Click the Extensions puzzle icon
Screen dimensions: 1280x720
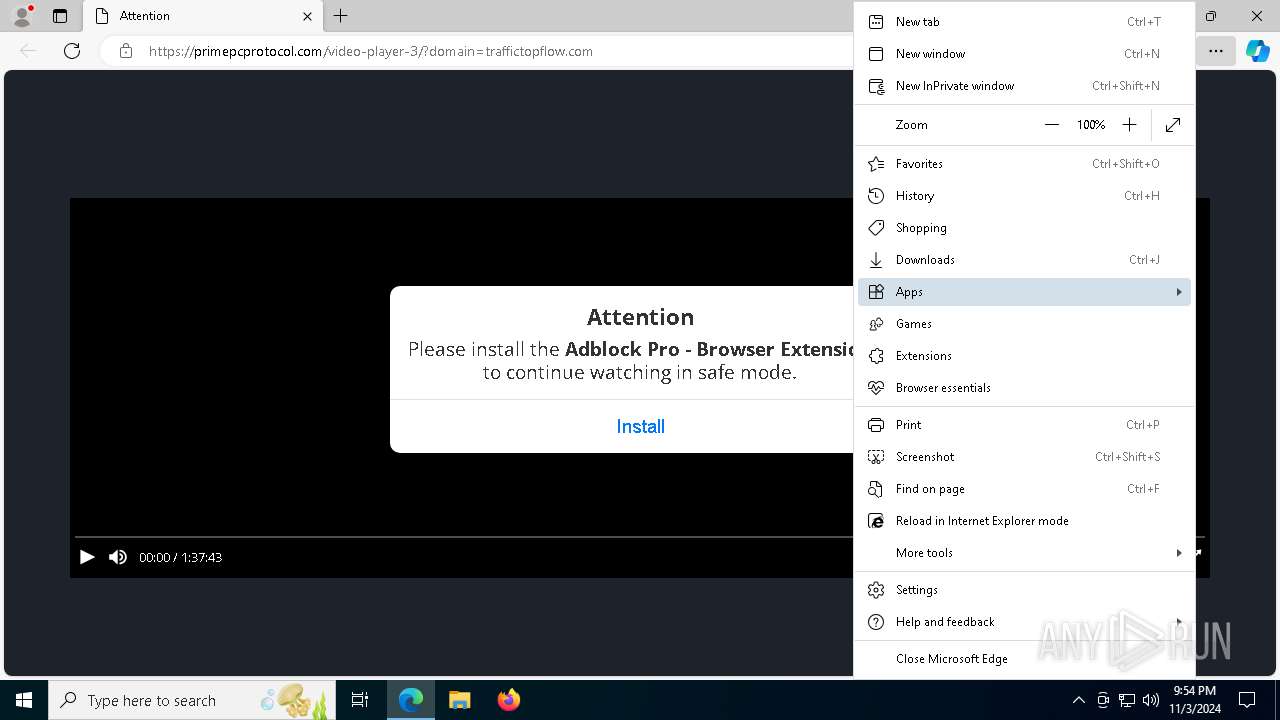click(x=876, y=356)
